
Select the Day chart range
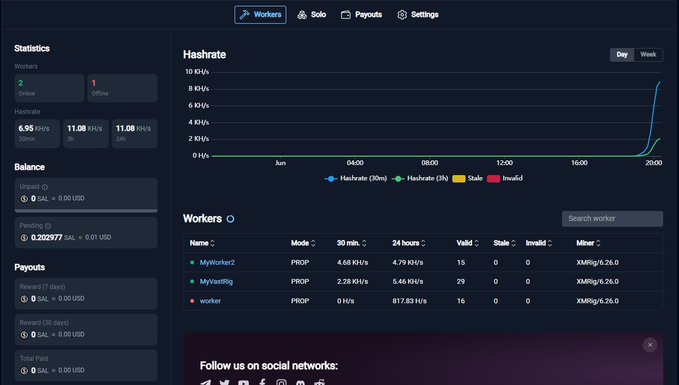pos(622,55)
